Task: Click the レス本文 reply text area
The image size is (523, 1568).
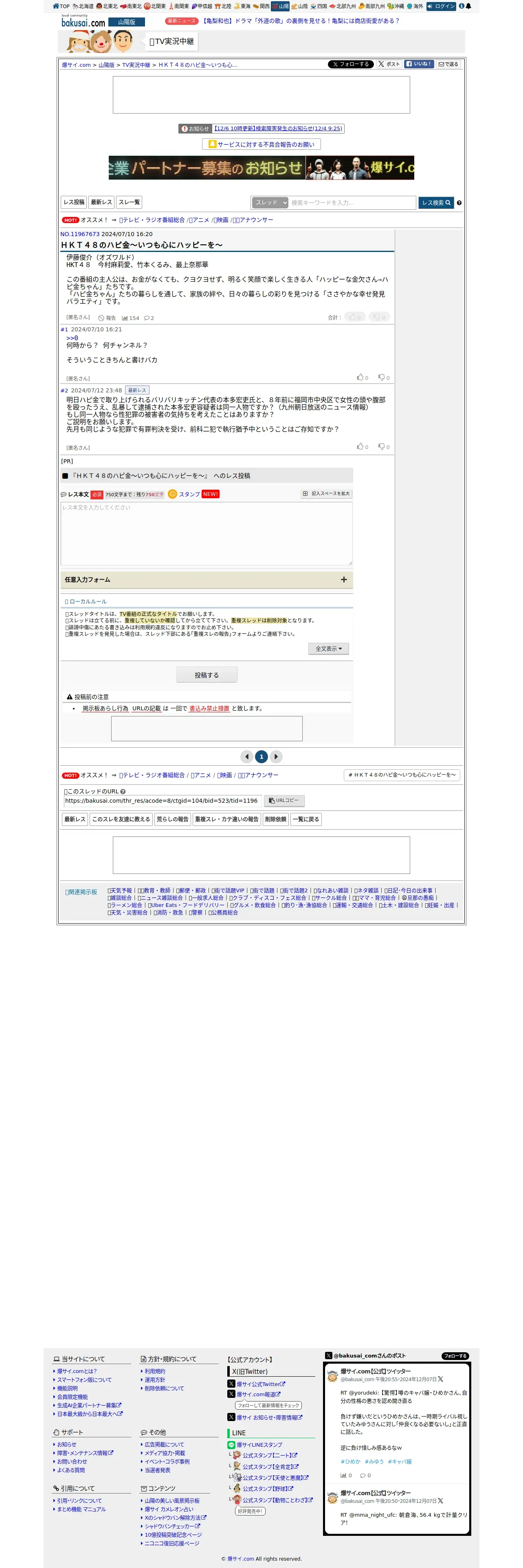Action: click(207, 534)
